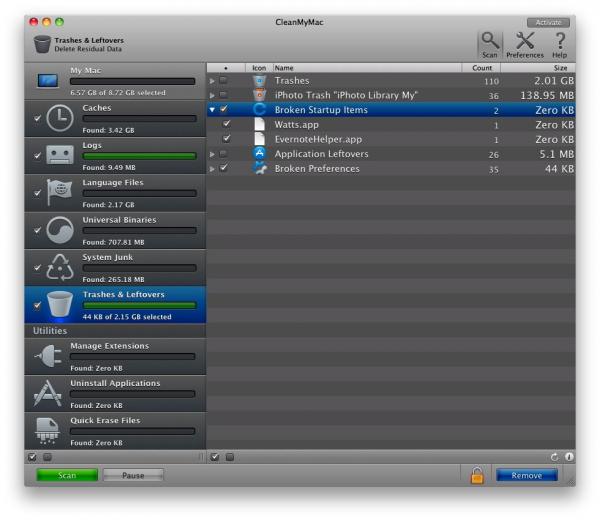600x520 pixels.
Task: Uncheck the Watts.app checkbox
Action: (x=227, y=124)
